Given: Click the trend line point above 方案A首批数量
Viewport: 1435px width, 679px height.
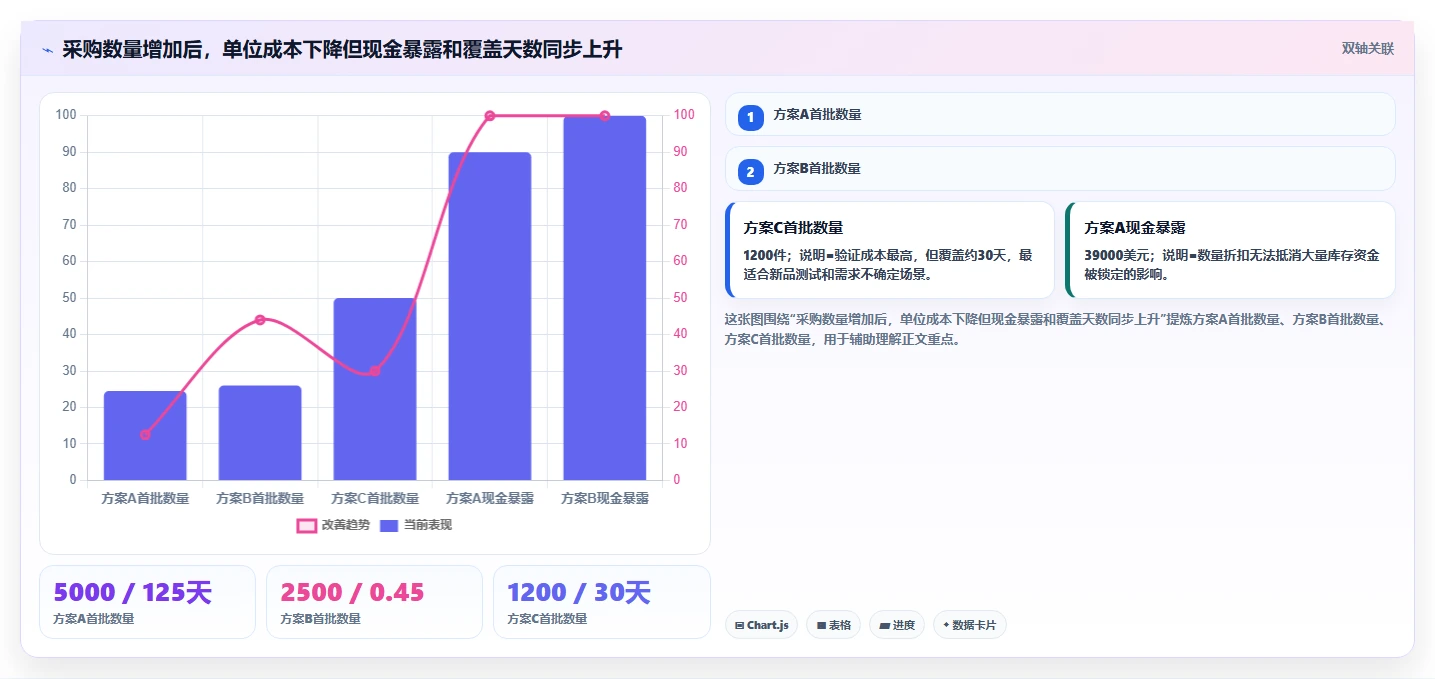Looking at the screenshot, I should coord(145,435).
